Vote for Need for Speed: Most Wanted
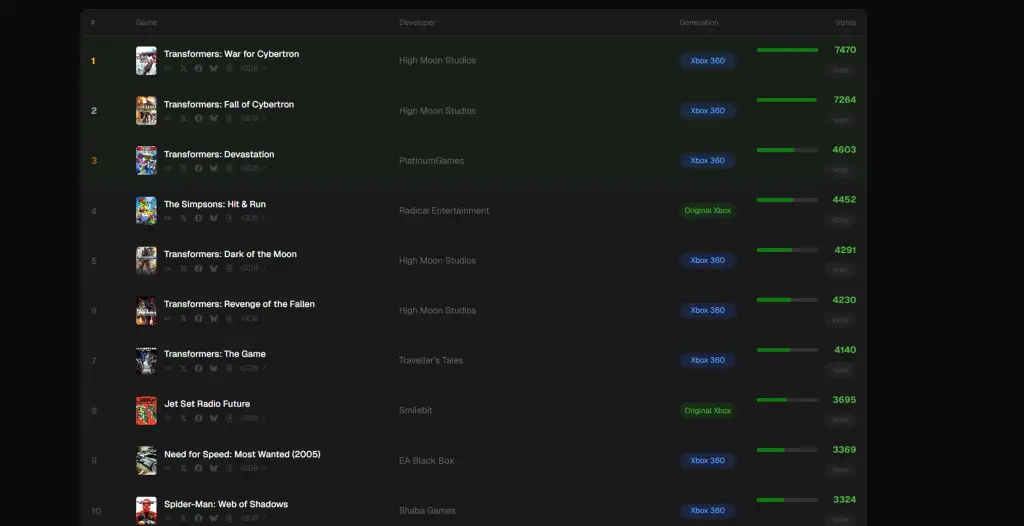 point(840,470)
